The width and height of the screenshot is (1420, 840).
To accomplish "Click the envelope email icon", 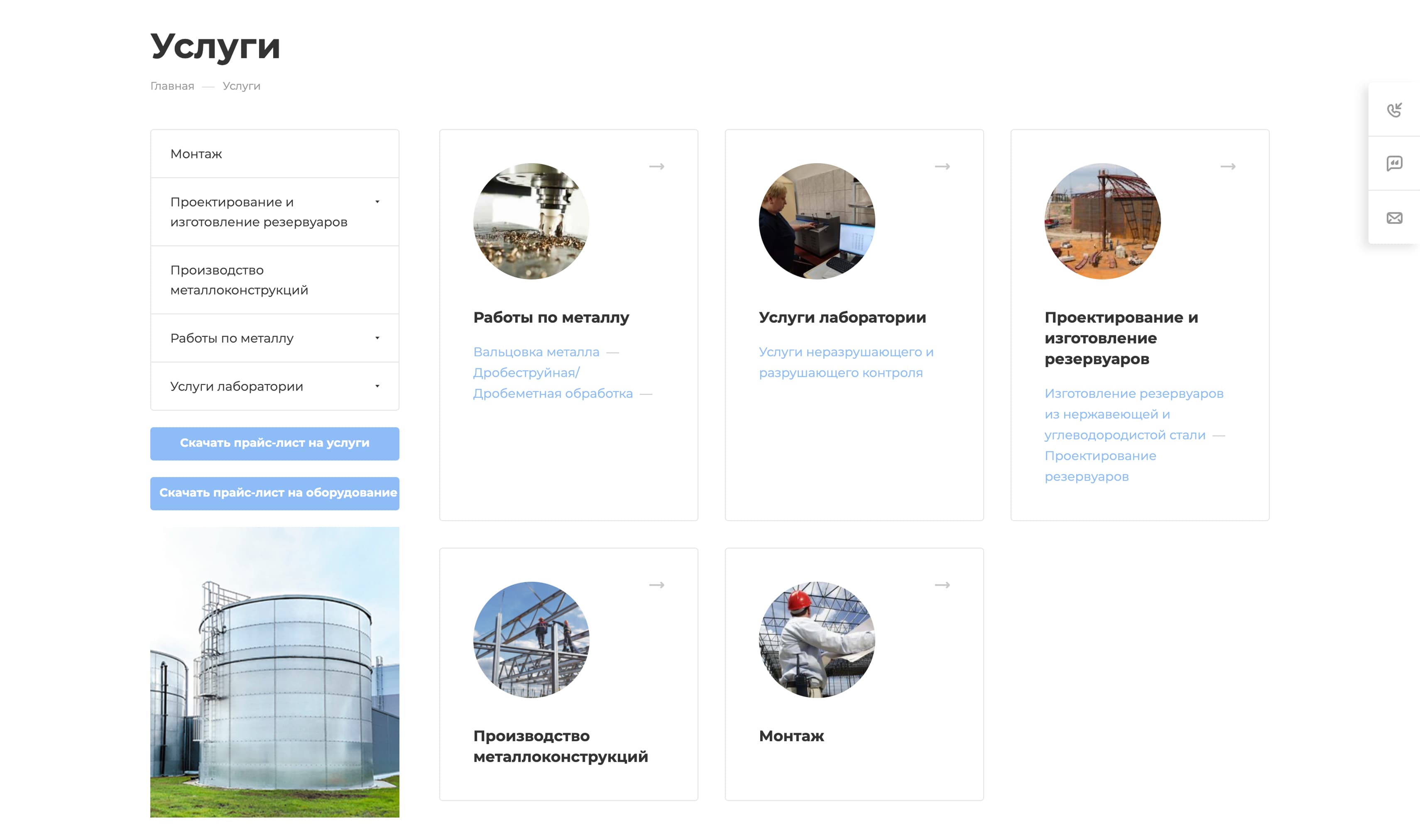I will (x=1394, y=218).
